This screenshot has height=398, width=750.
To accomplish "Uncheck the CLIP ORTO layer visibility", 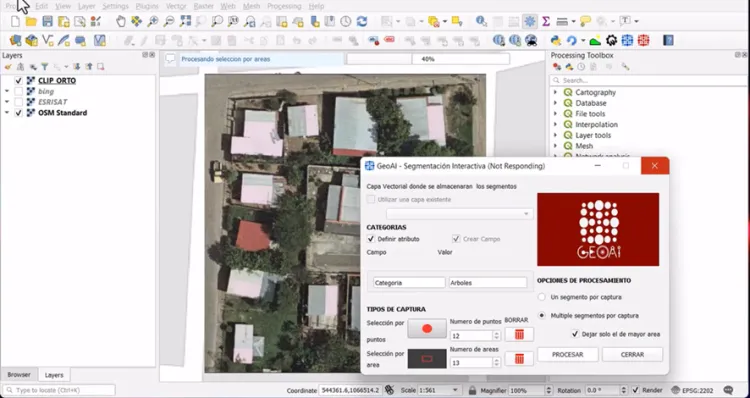I will point(19,80).
